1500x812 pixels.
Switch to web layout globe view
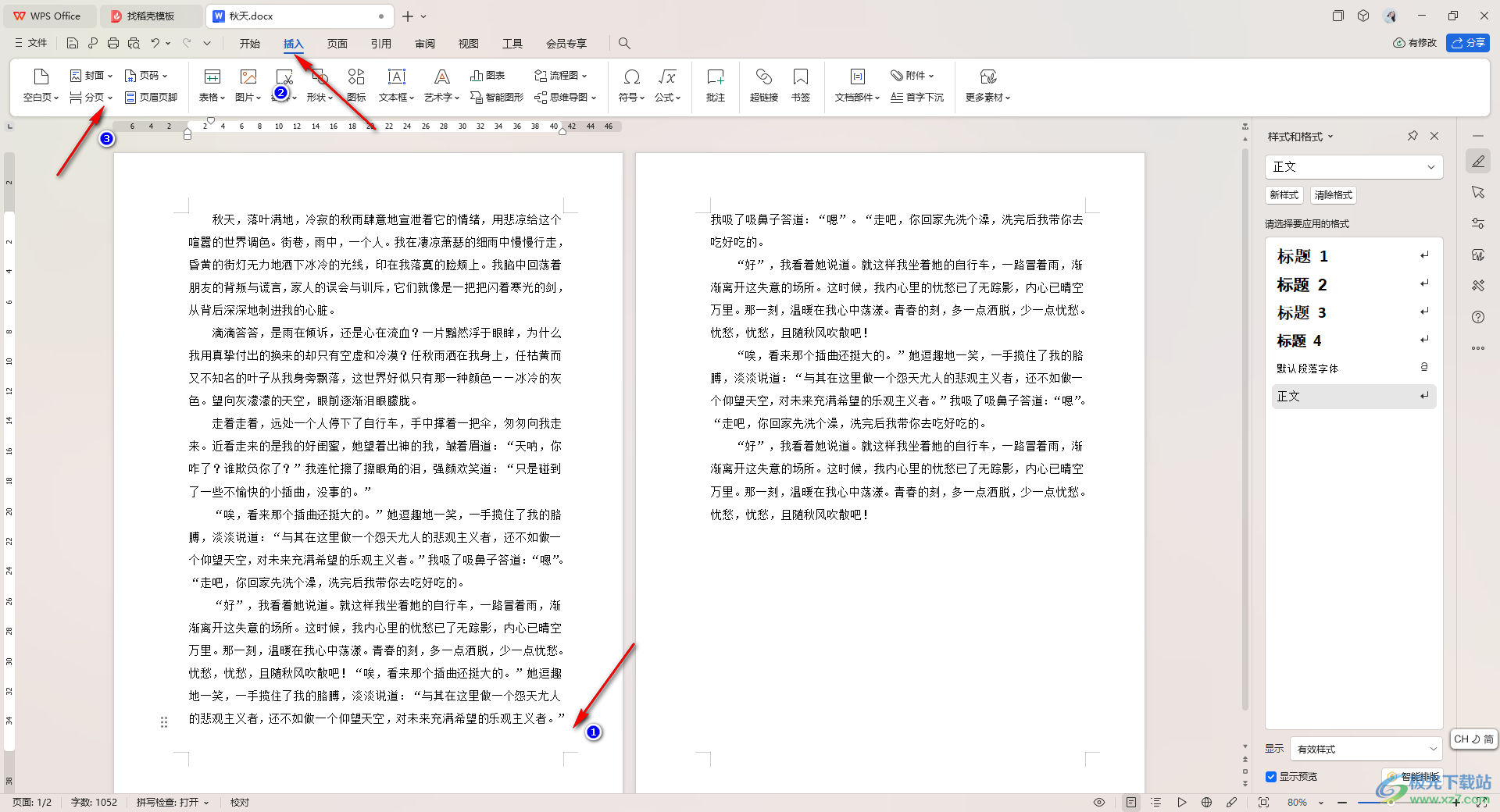tap(1207, 803)
